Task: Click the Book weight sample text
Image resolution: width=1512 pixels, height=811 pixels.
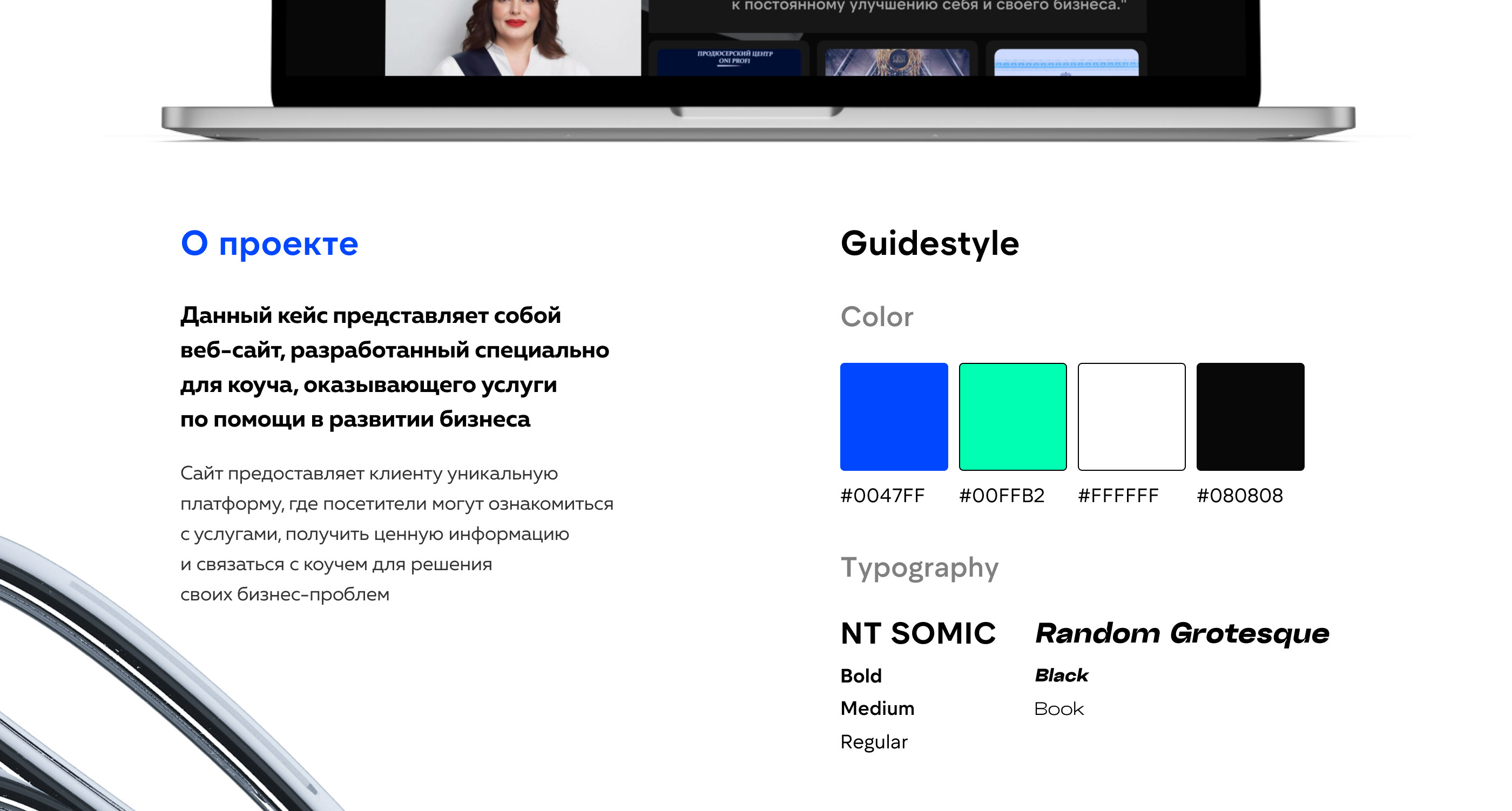Action: 1059,709
